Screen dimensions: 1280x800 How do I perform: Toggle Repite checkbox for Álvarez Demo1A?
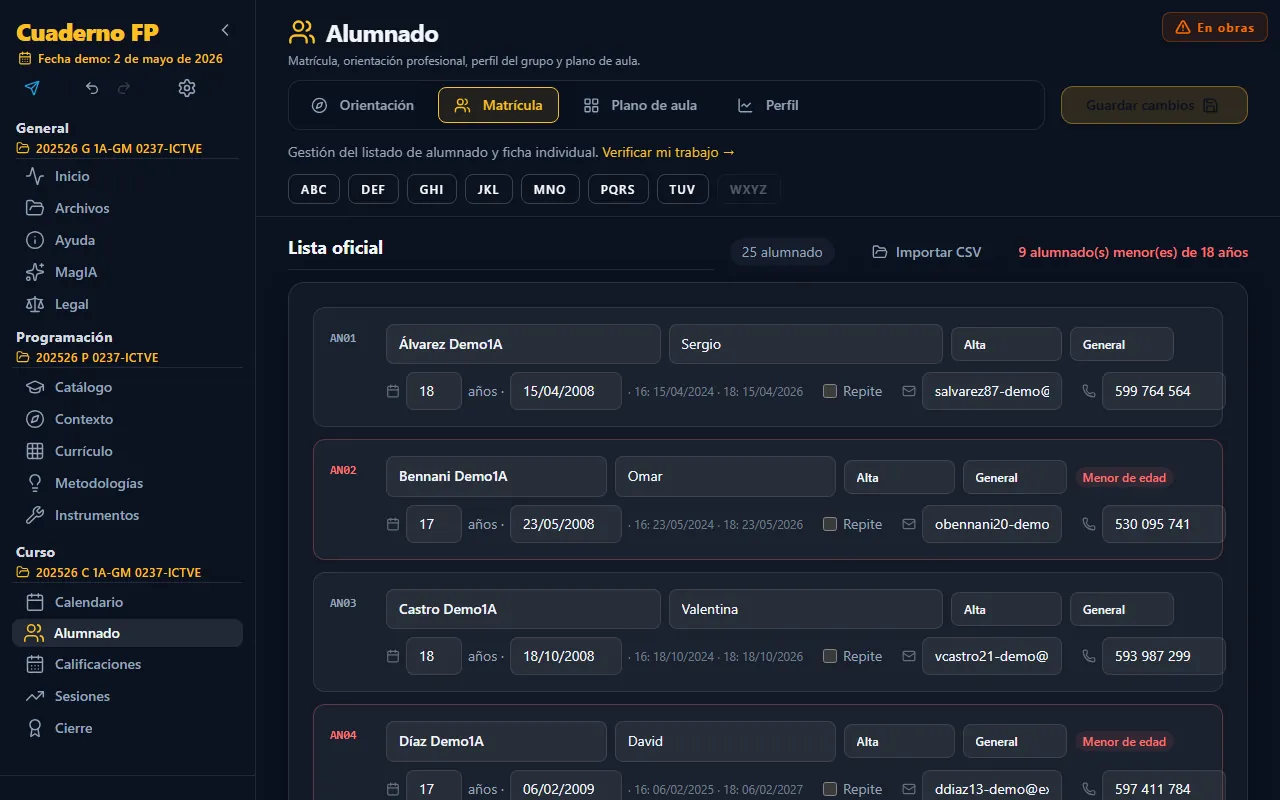point(829,391)
